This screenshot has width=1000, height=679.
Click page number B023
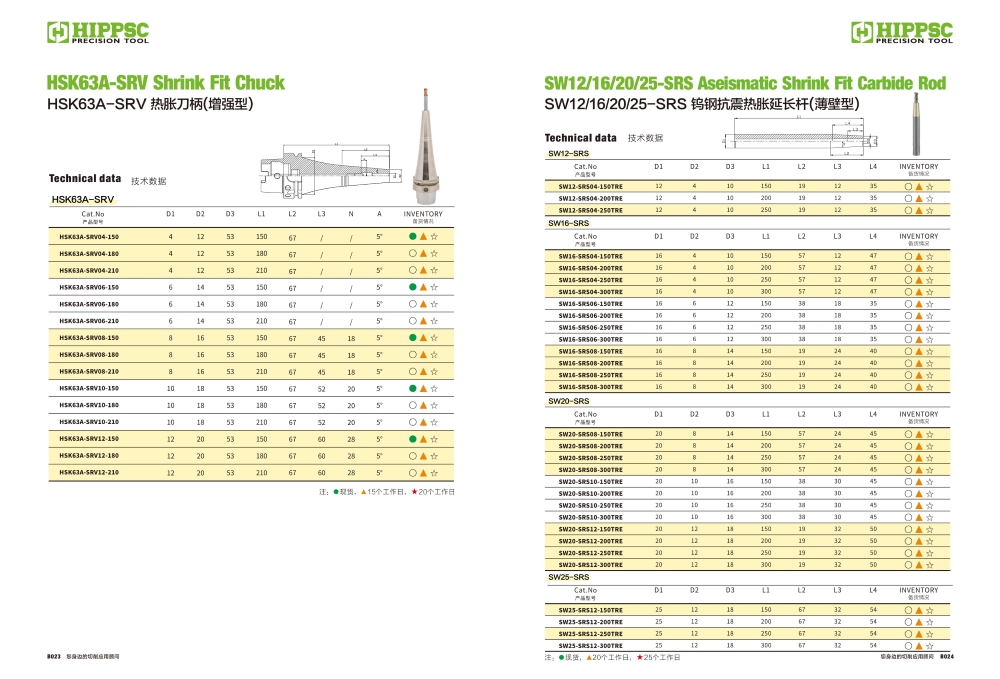coord(54,656)
